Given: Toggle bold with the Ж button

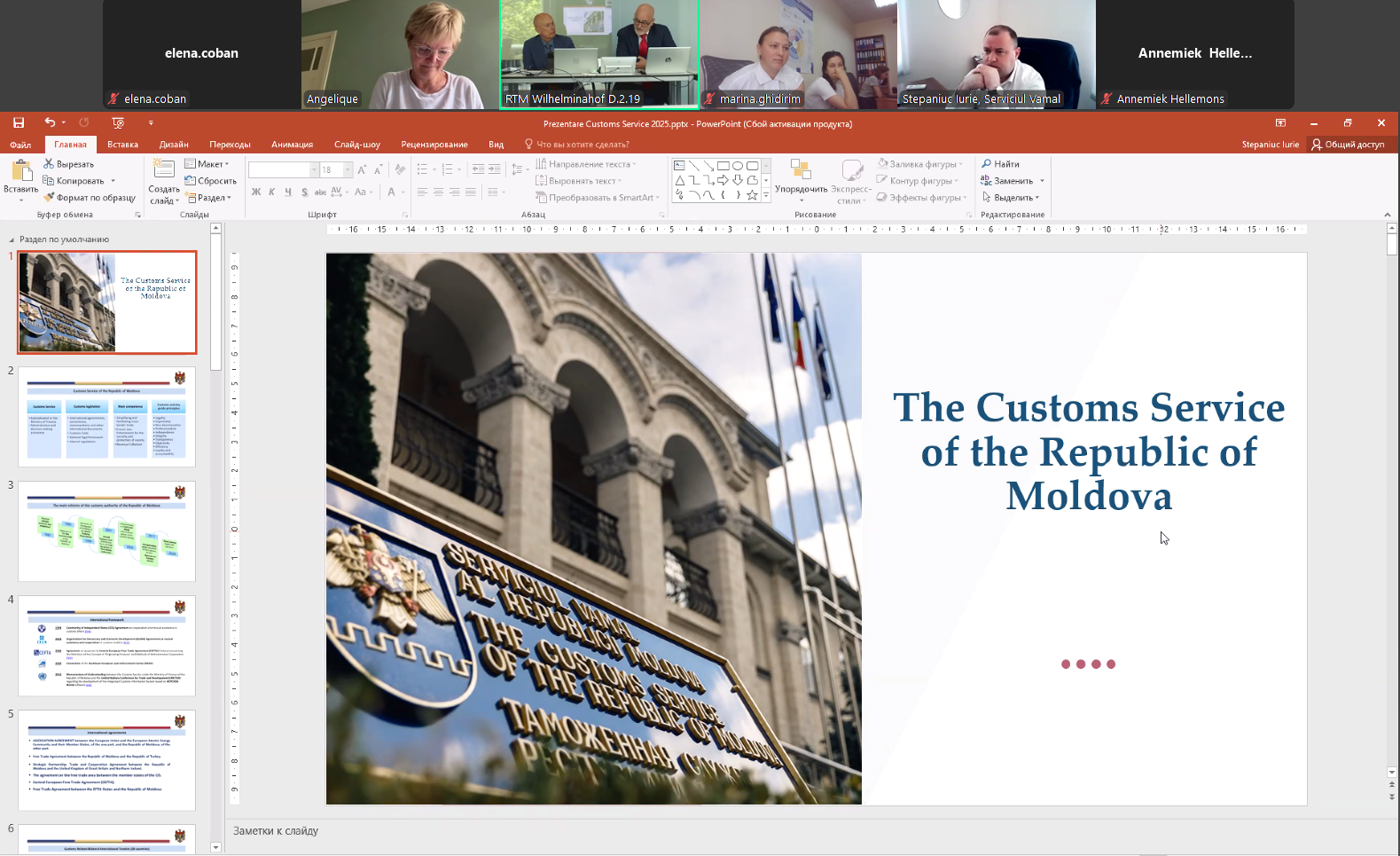Looking at the screenshot, I should click(256, 192).
